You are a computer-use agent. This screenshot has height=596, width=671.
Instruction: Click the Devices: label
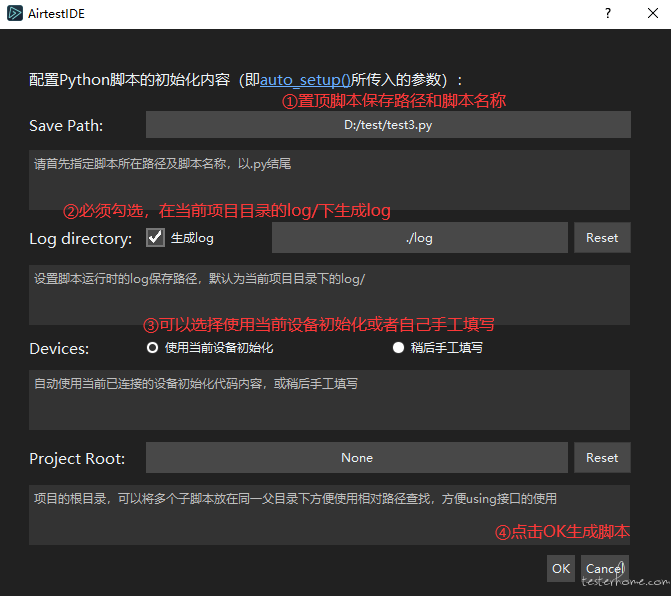coord(59,349)
